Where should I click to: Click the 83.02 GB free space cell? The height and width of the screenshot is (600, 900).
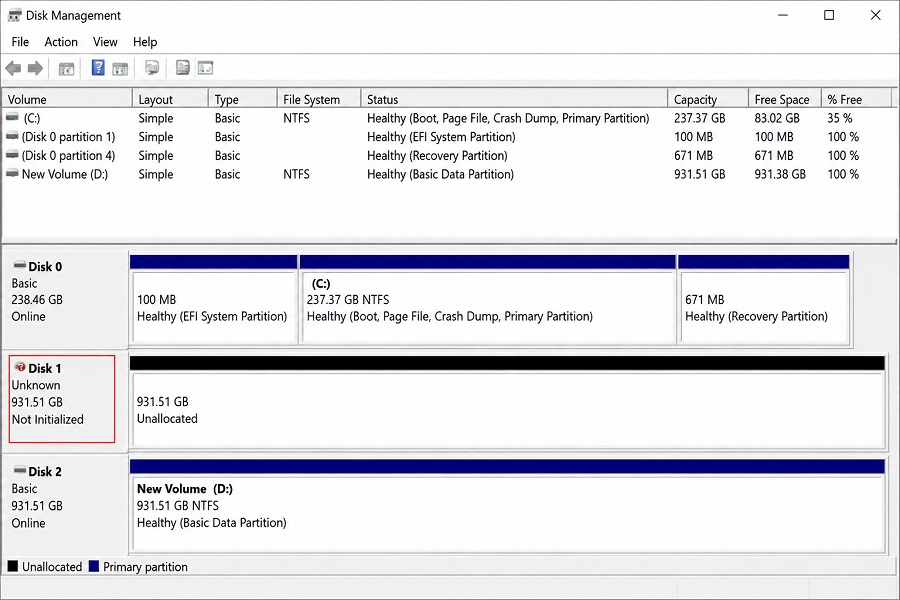777,118
